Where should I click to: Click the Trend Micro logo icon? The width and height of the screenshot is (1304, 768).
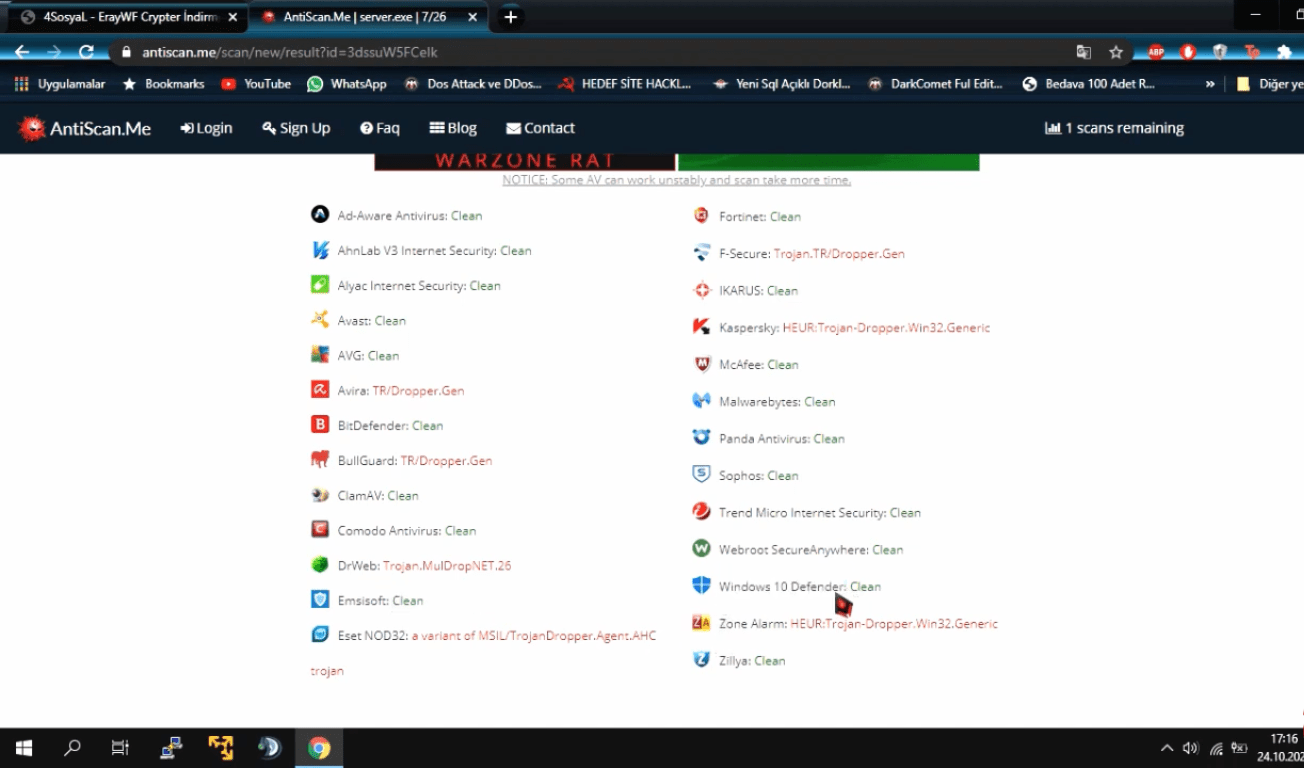click(x=701, y=512)
